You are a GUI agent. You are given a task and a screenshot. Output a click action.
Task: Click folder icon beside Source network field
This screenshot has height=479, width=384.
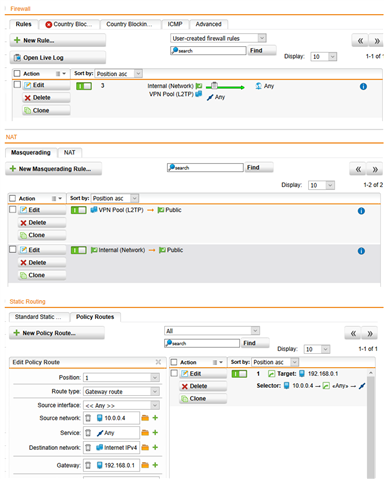(145, 418)
